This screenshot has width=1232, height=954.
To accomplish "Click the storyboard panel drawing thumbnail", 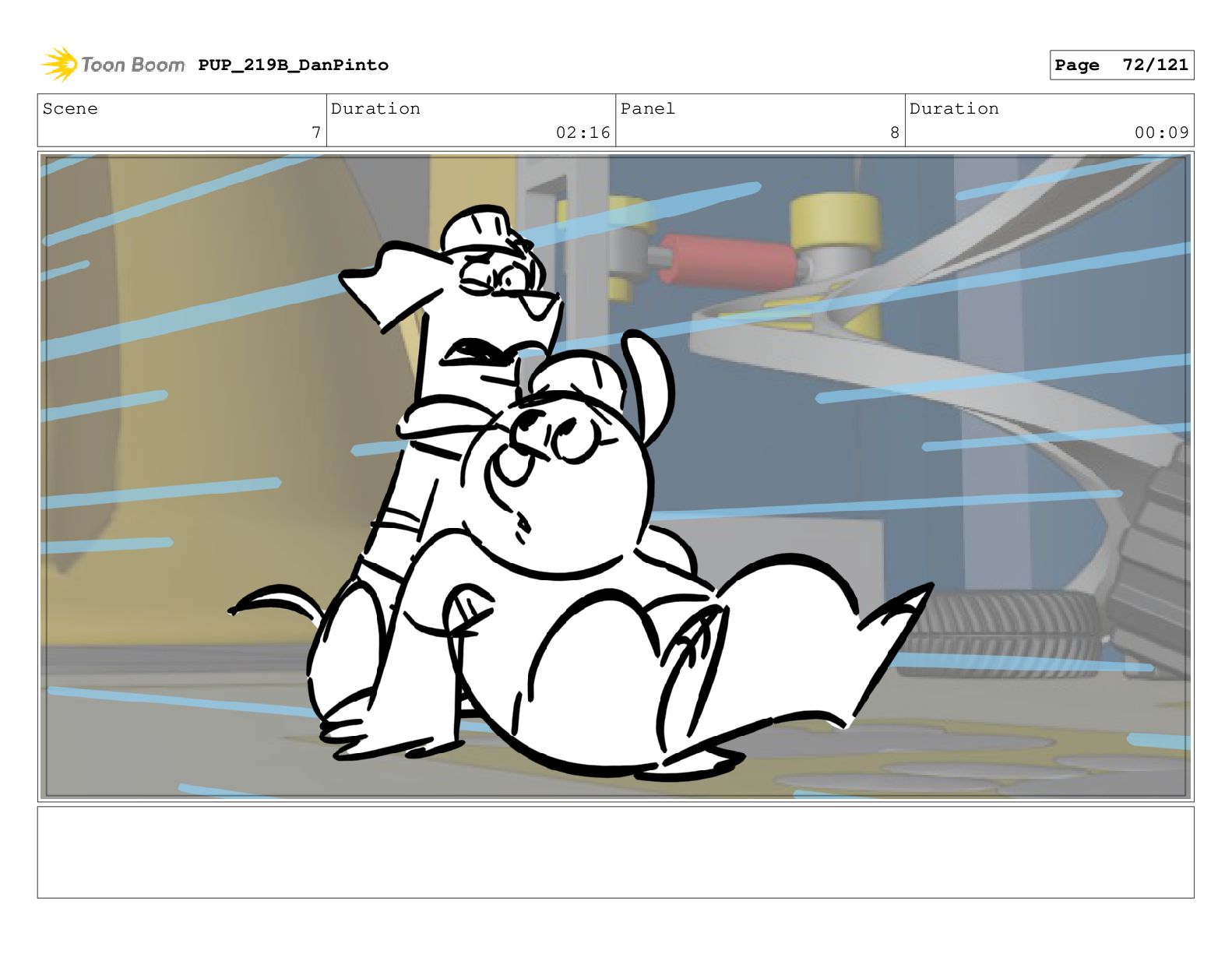I will click(x=615, y=477).
